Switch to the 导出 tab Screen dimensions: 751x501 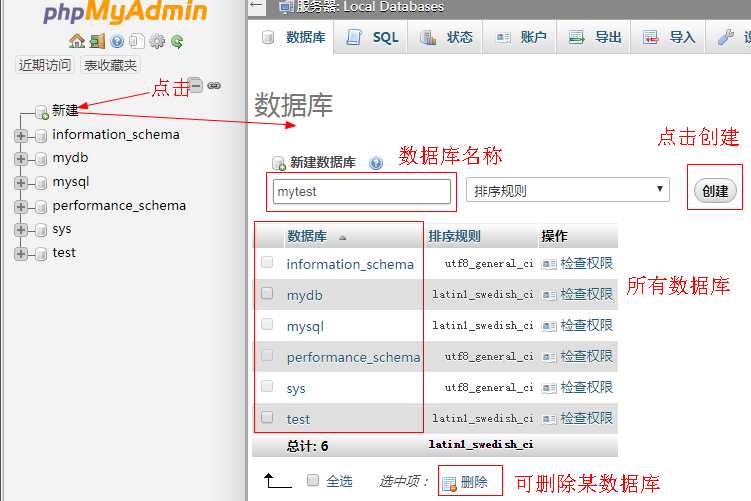click(594, 37)
